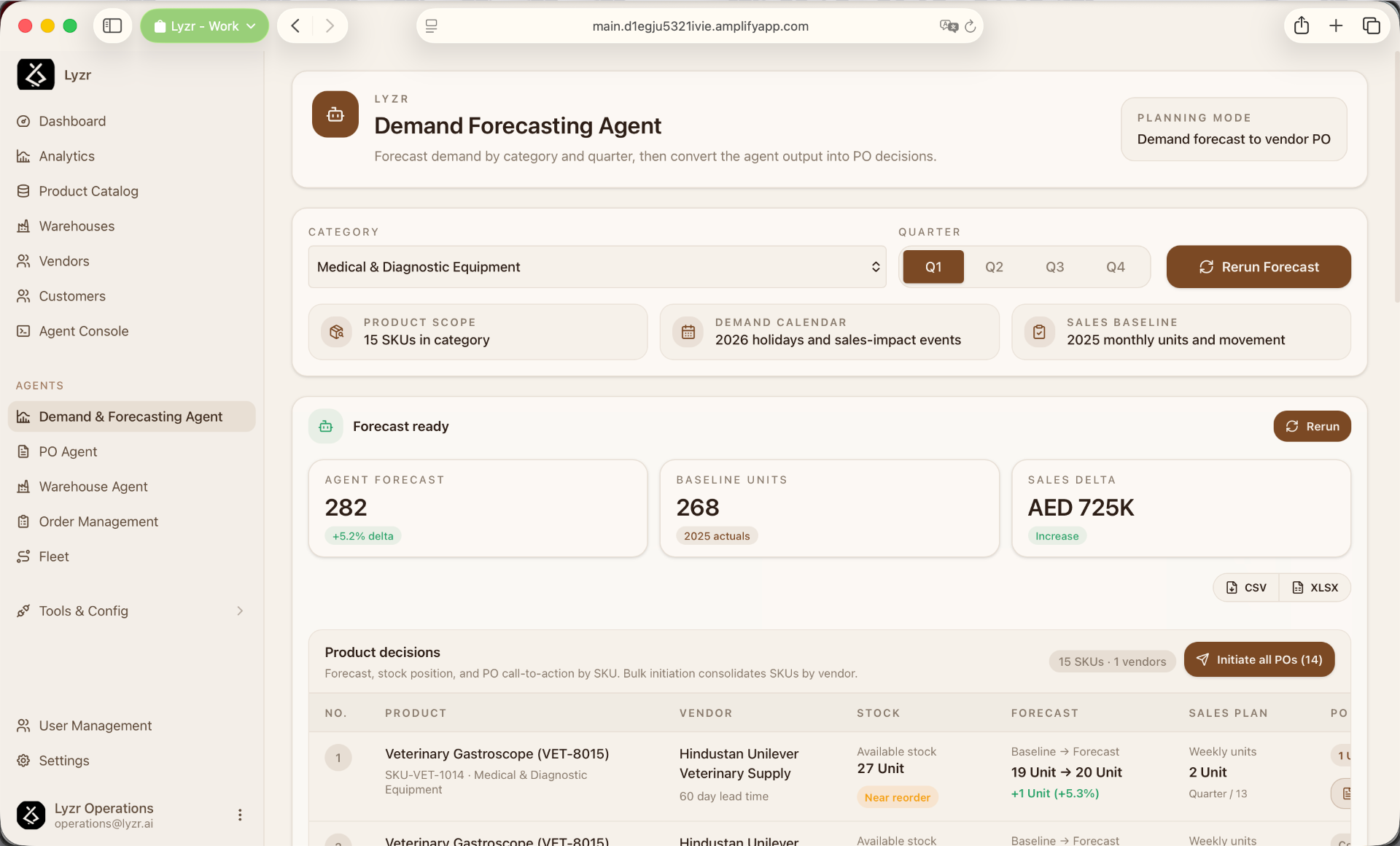1400x846 pixels.
Task: Click the Sales Baseline clipboard icon
Action: pyautogui.click(x=1039, y=332)
